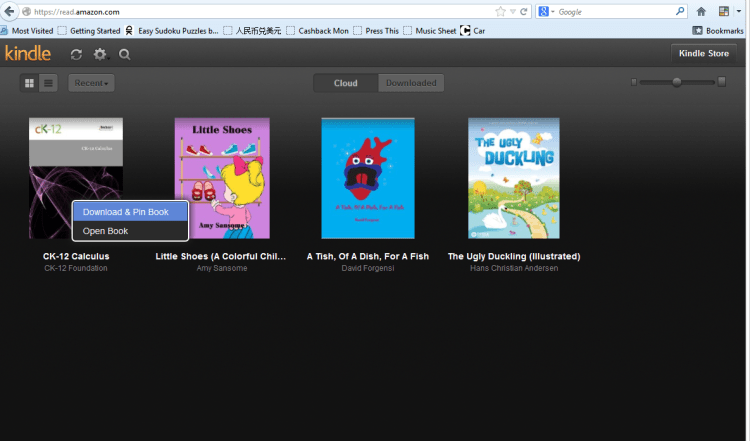
Task: Click the Little Shoes title text
Action: (x=221, y=256)
